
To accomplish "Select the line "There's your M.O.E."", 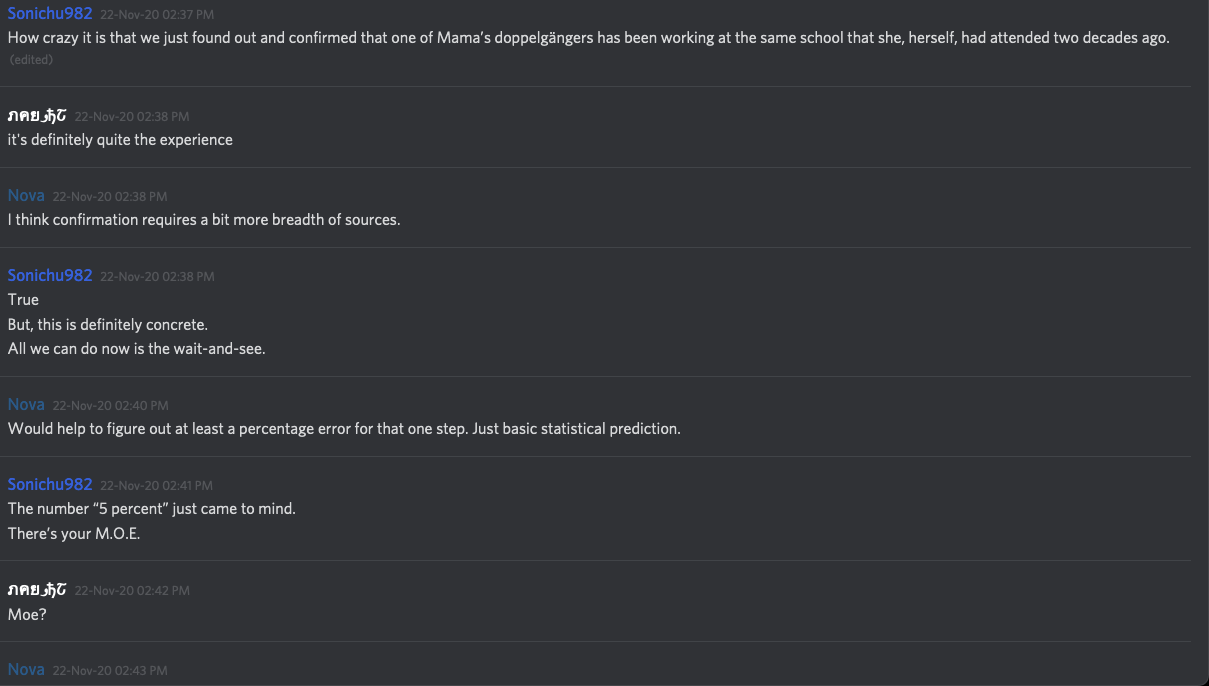I will 74,534.
